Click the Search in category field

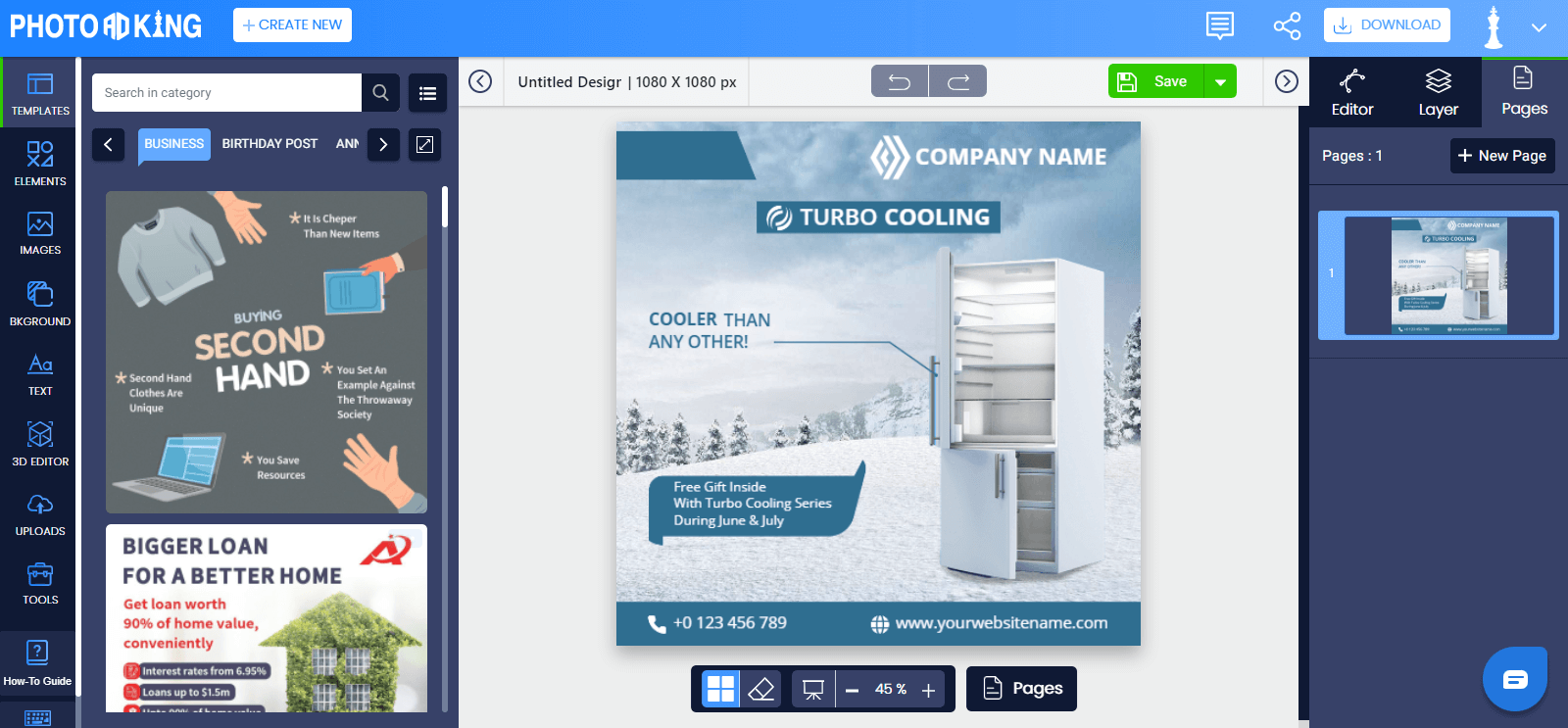tap(227, 93)
